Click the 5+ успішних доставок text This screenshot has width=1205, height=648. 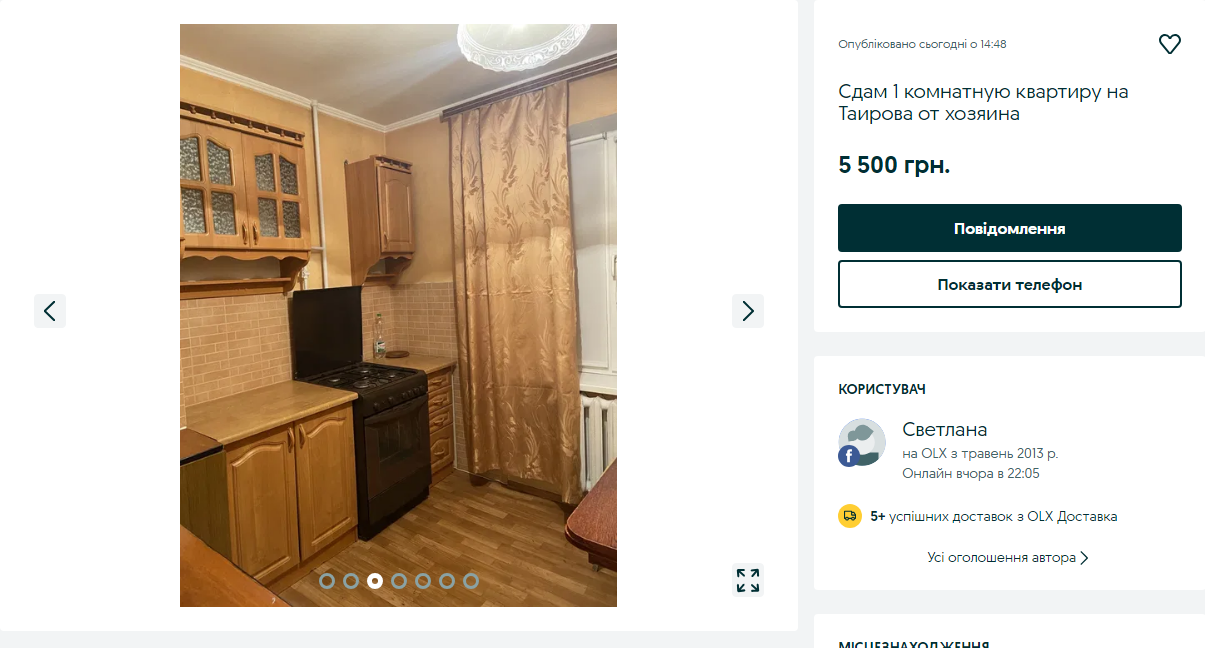(994, 517)
